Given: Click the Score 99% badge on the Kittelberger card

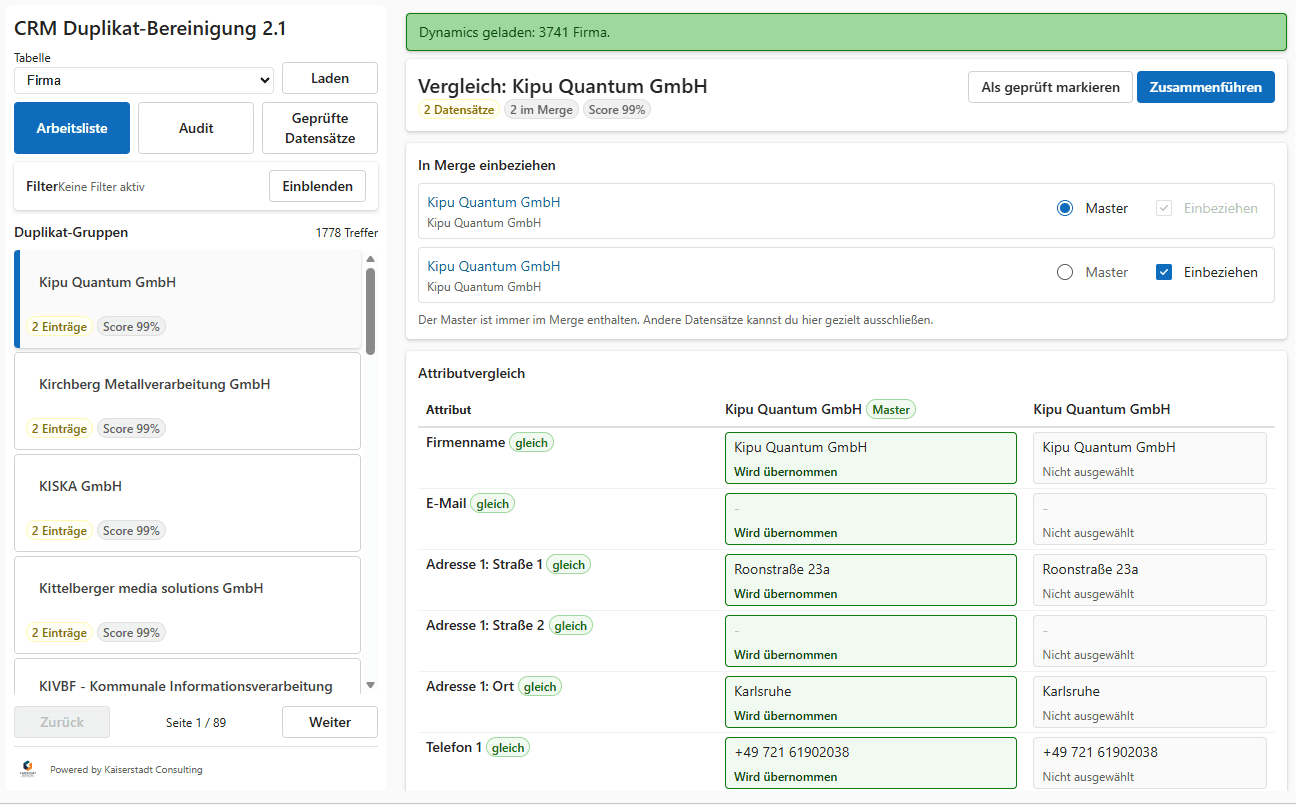Looking at the screenshot, I should 131,633.
